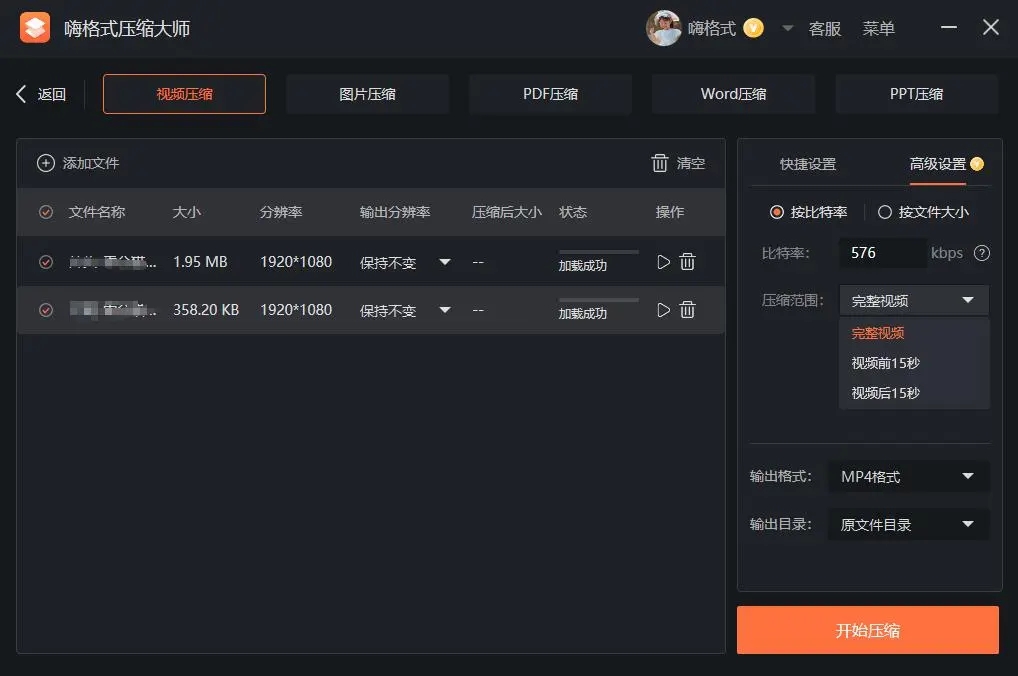Click the play icon for the 1.95 MB video

663,261
